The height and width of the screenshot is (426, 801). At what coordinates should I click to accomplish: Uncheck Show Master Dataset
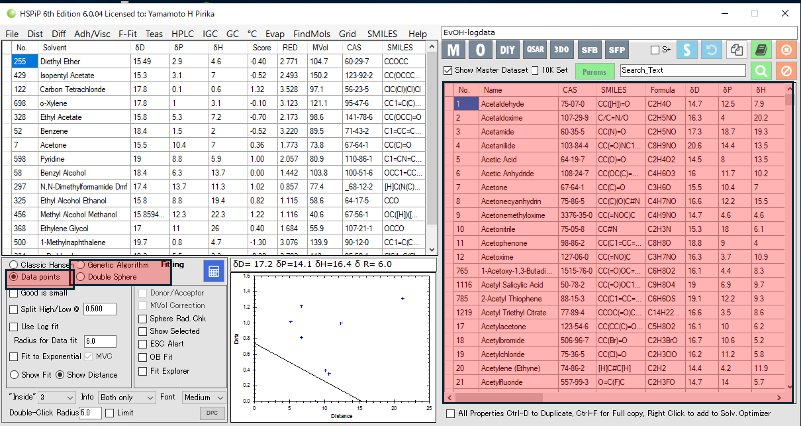(x=448, y=71)
